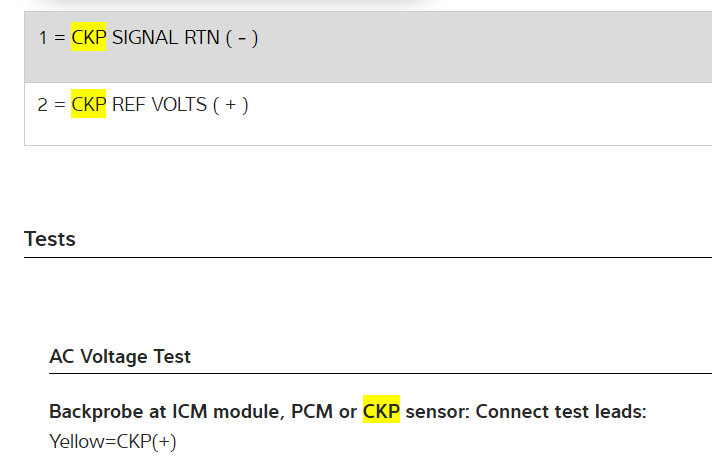
Task: Click the AC Voltage Test heading
Action: 120,356
